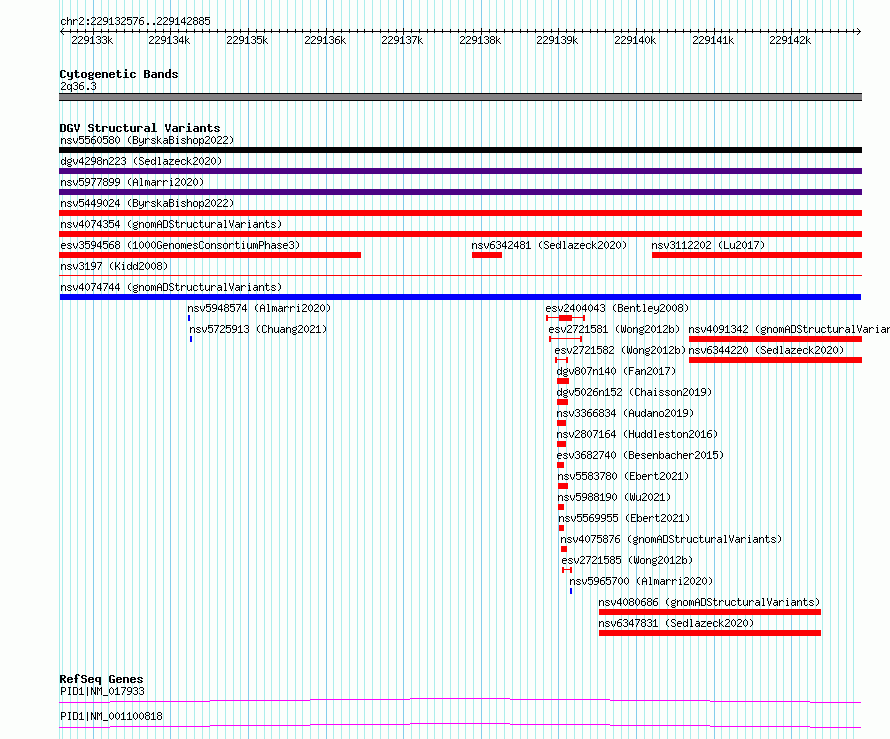Screen dimensions: 890x739
Task: Open nsv2807164 (Huddleston2016) variant label
Action: tap(637, 434)
